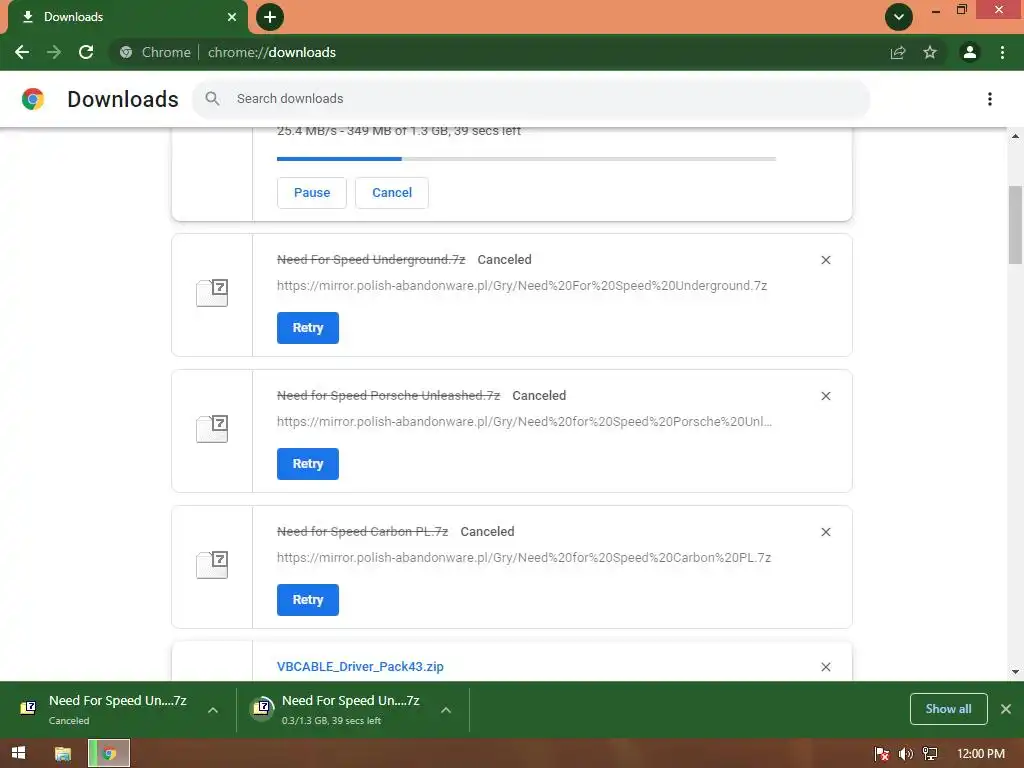Open the Windows Start menu
The image size is (1024, 768).
pos(18,753)
